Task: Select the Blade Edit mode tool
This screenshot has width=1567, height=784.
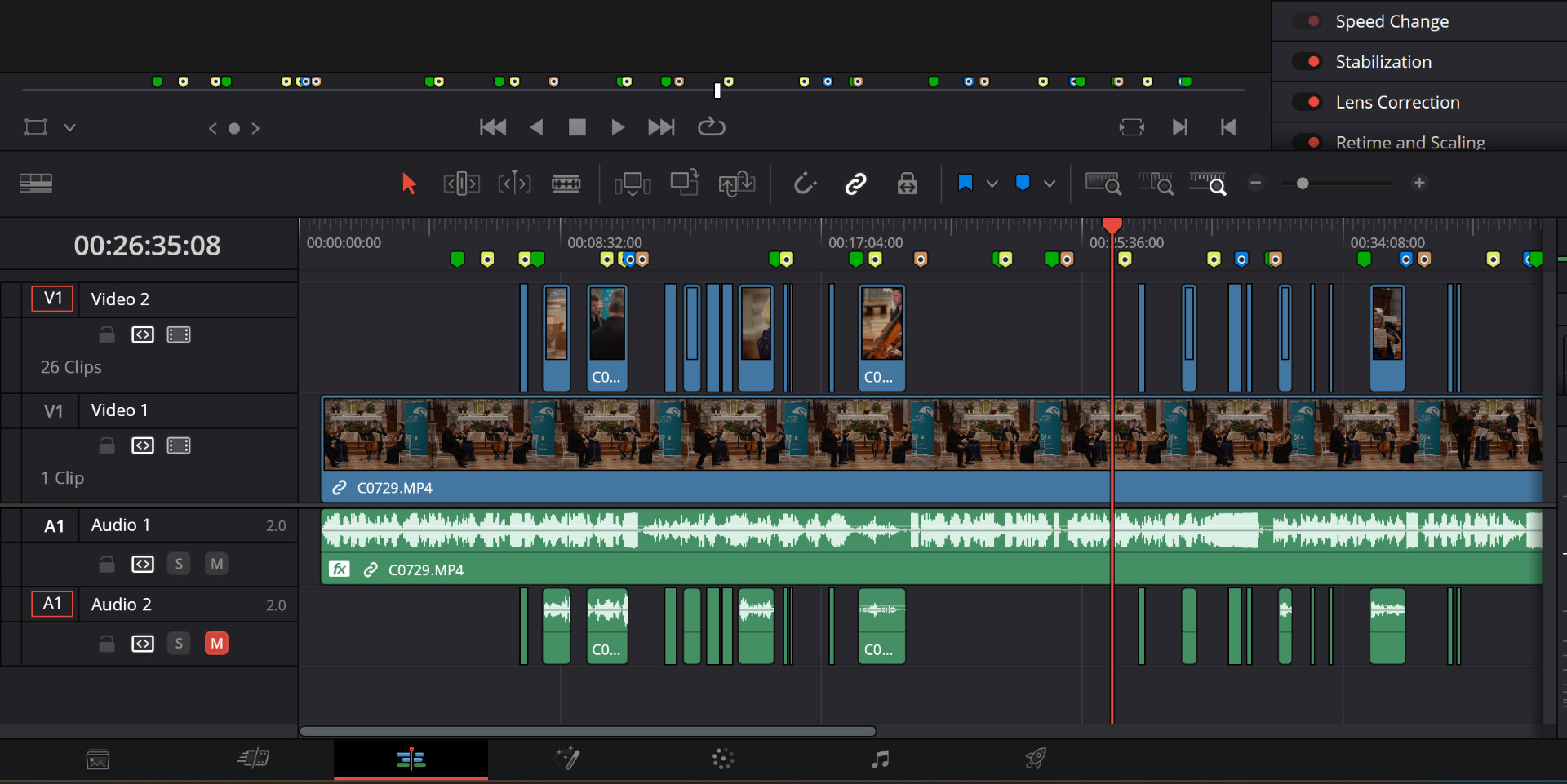Action: point(566,183)
